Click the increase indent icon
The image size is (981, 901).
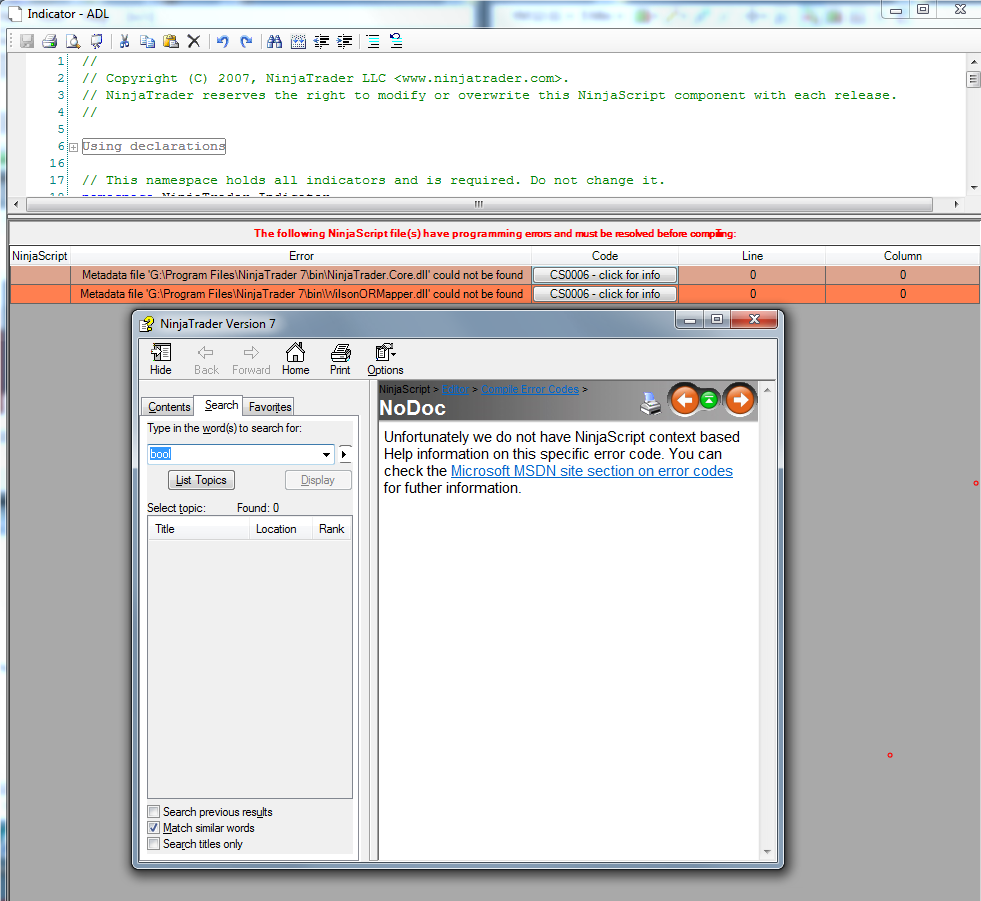coord(345,41)
